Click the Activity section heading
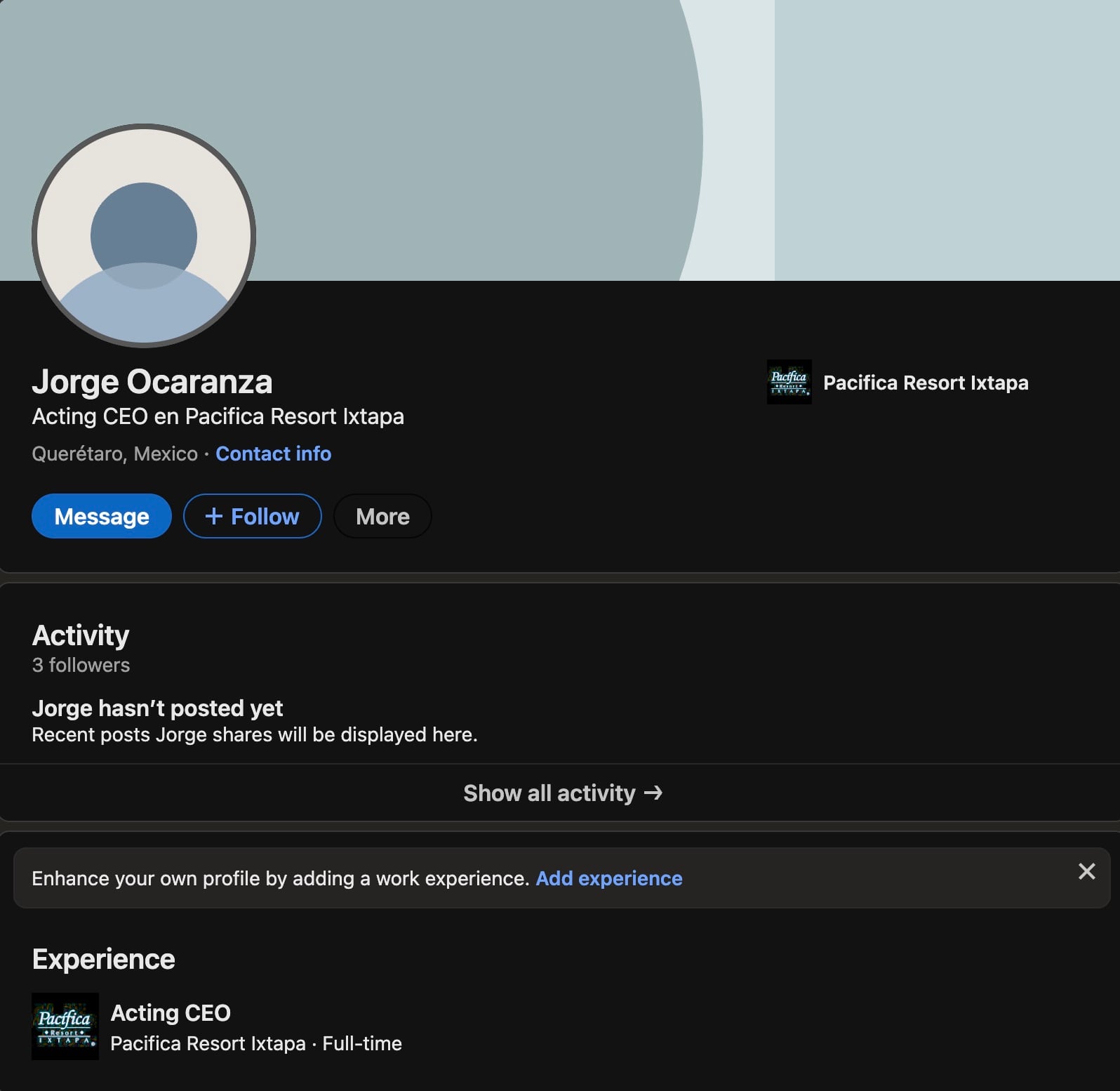 point(81,635)
